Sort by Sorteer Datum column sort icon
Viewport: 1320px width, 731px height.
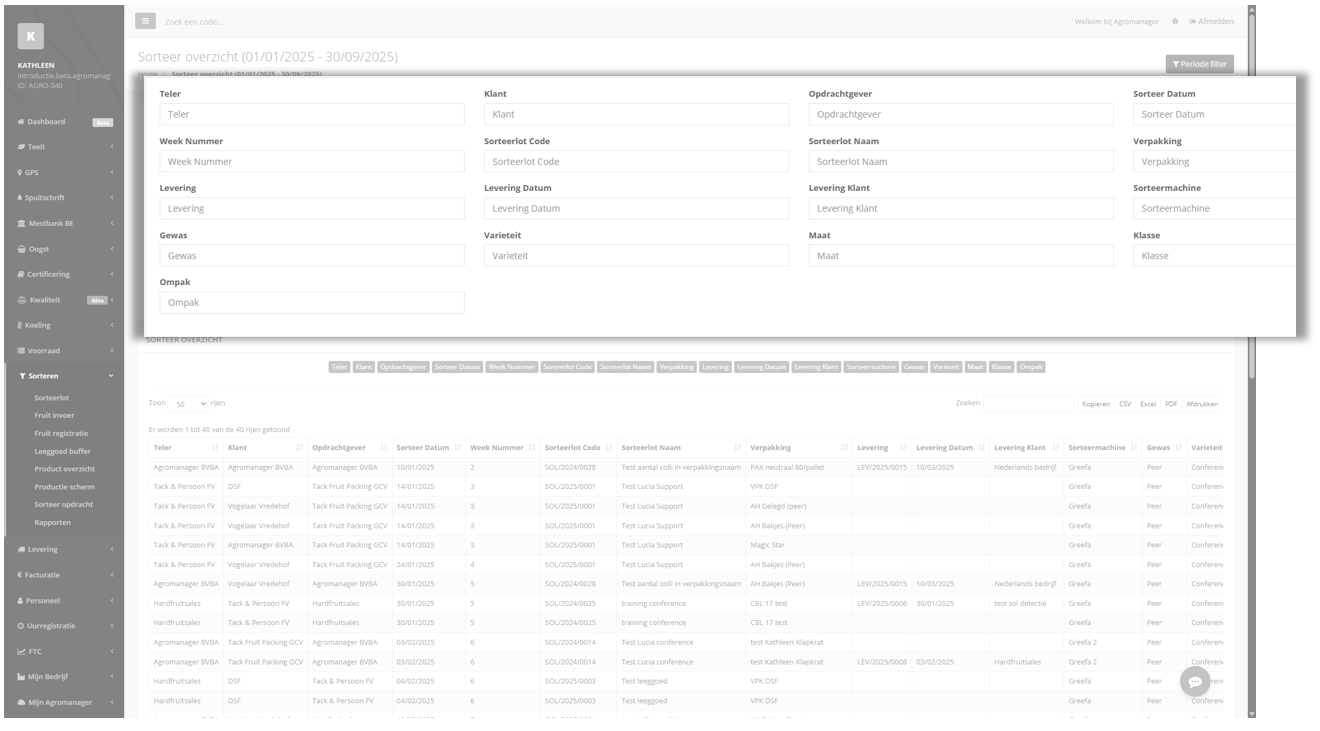coord(458,448)
